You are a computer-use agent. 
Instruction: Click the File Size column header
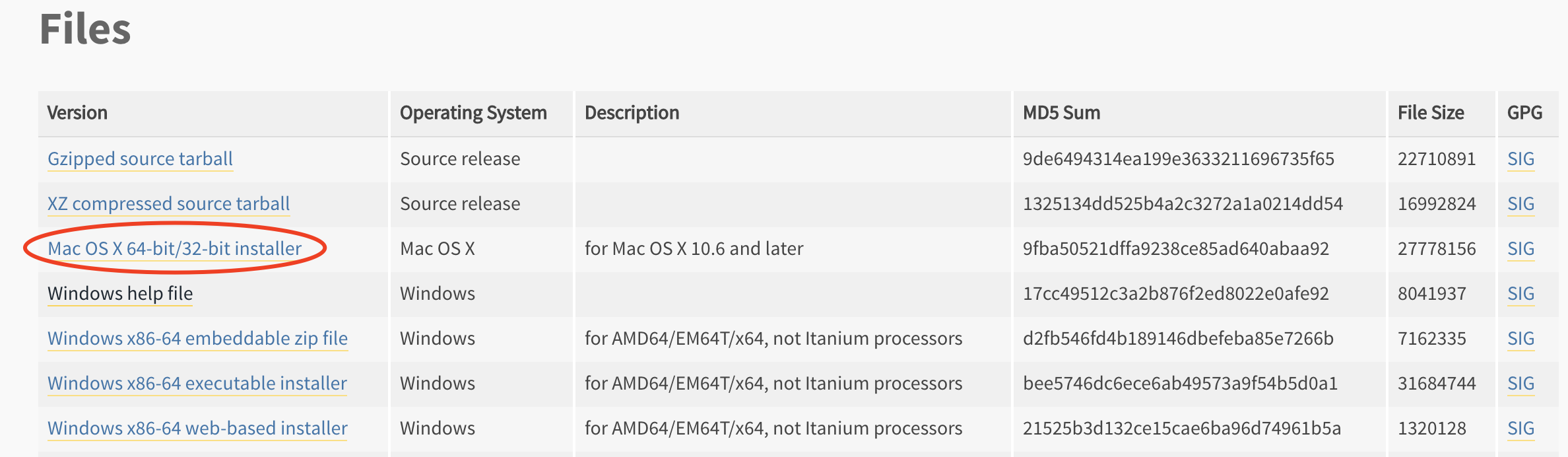tap(1431, 113)
